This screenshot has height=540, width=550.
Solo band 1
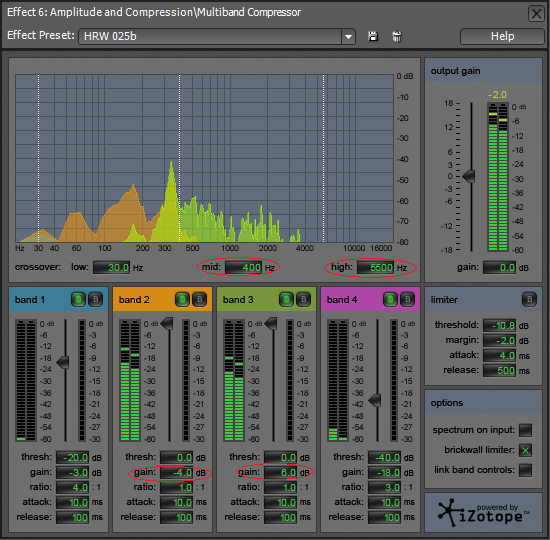tap(79, 299)
